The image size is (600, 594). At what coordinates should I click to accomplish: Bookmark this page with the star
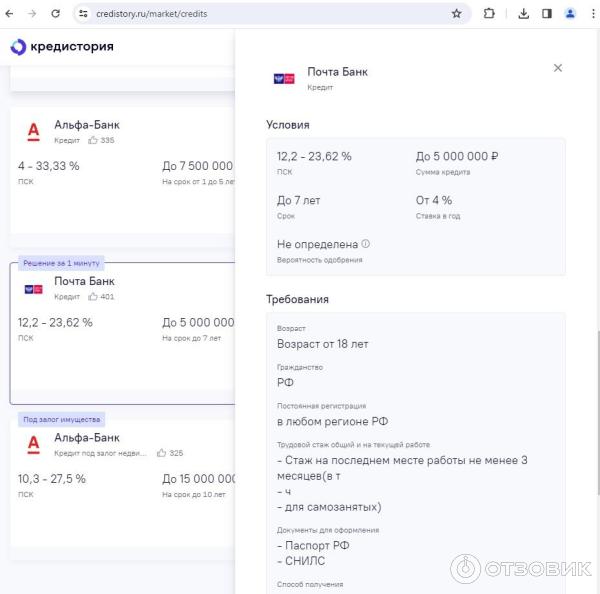456,14
